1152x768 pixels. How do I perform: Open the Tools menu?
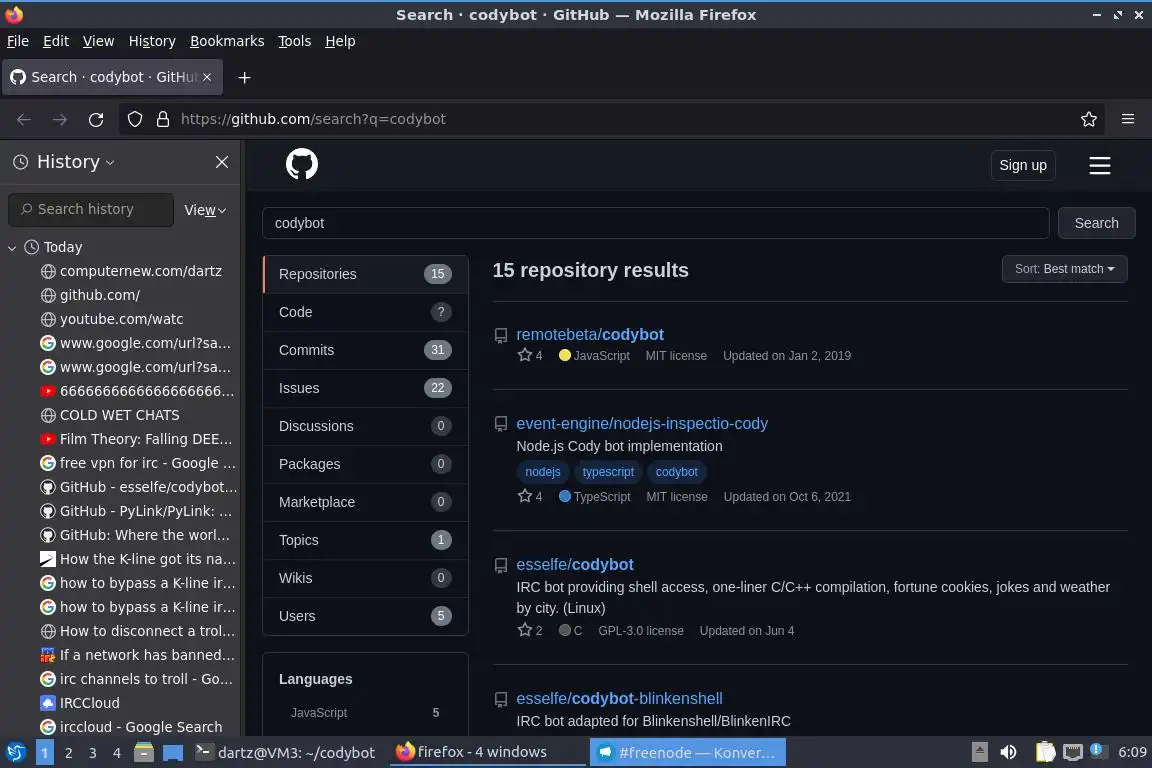click(x=295, y=41)
